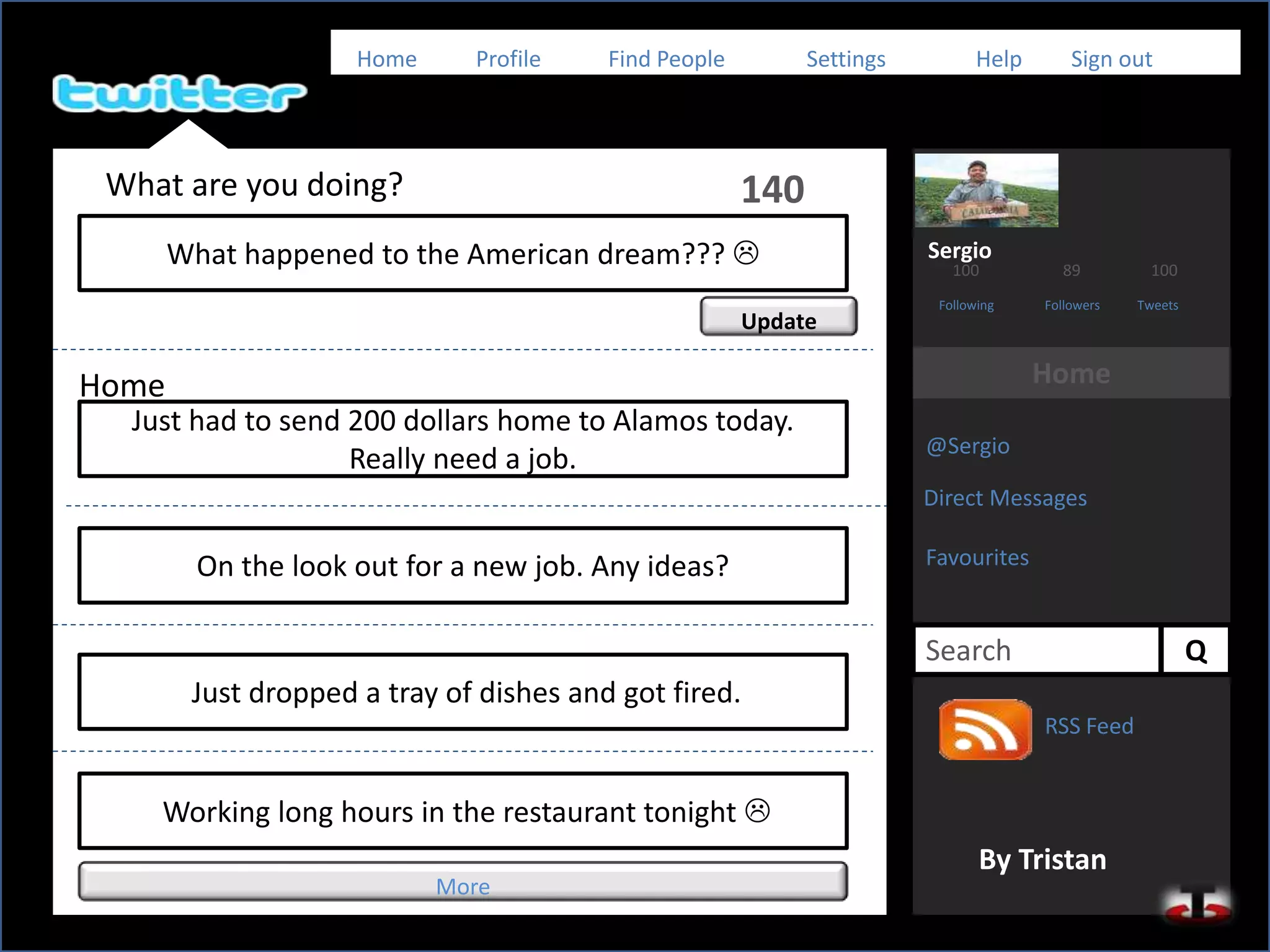
Task: View the Tweets count link
Action: pos(1157,305)
